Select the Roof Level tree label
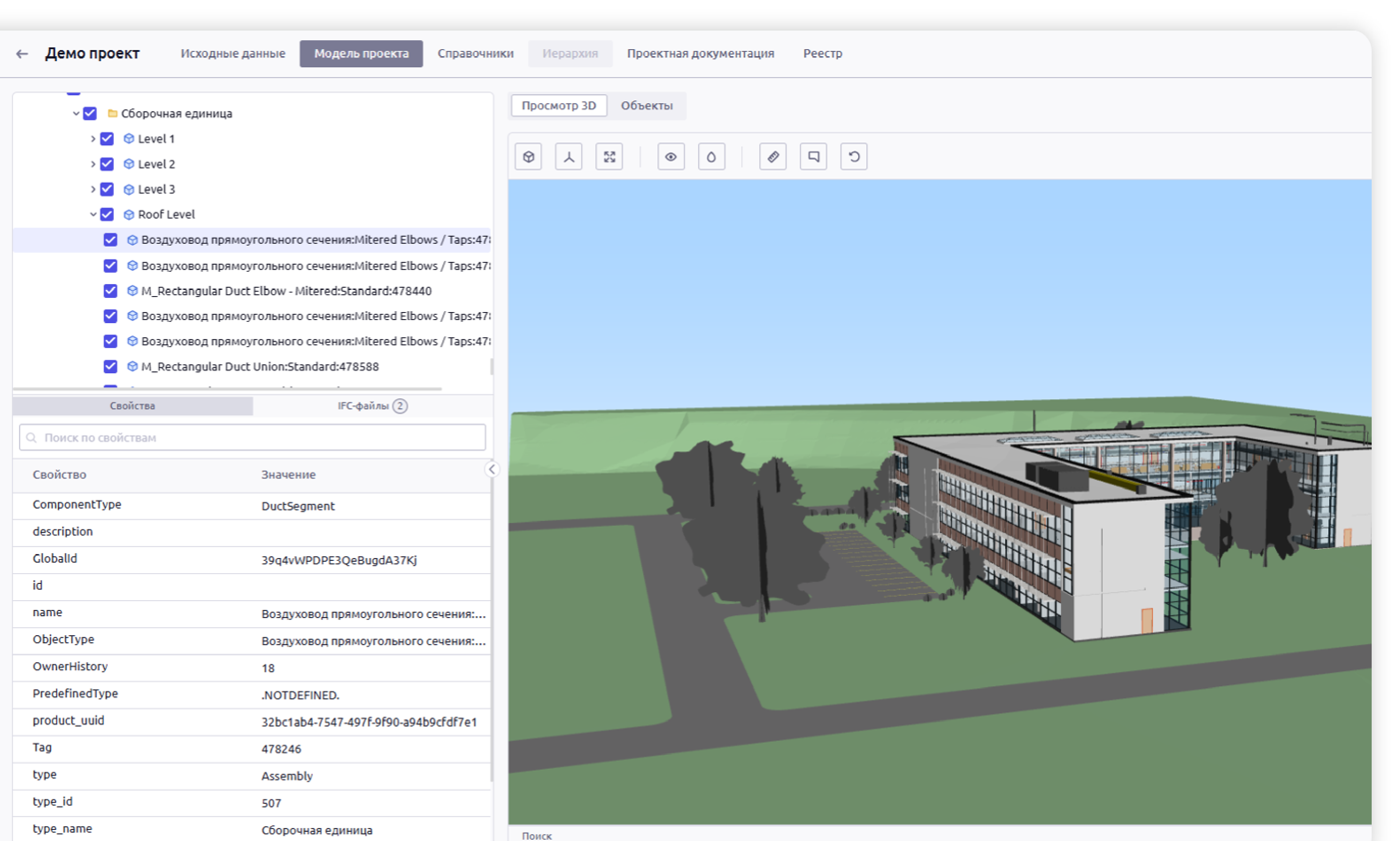1400x841 pixels. (x=166, y=214)
